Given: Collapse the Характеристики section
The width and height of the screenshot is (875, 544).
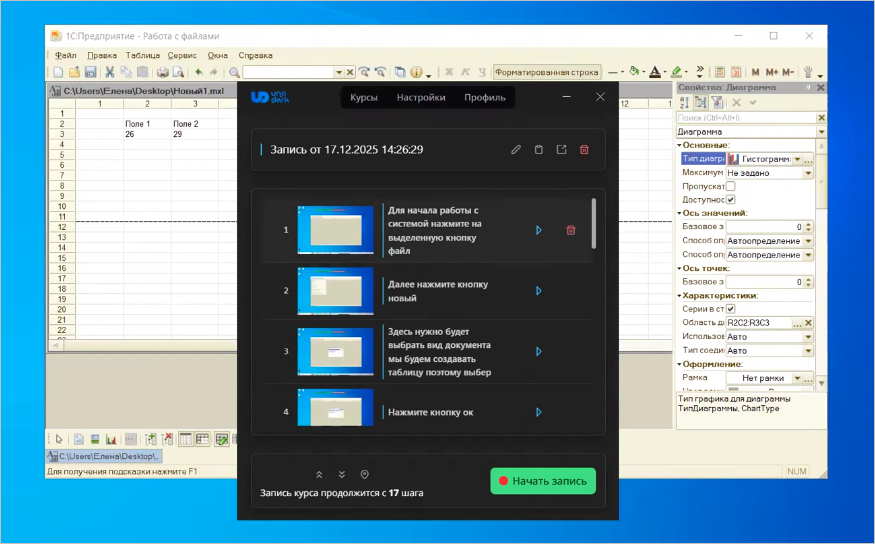Looking at the screenshot, I should [680, 296].
